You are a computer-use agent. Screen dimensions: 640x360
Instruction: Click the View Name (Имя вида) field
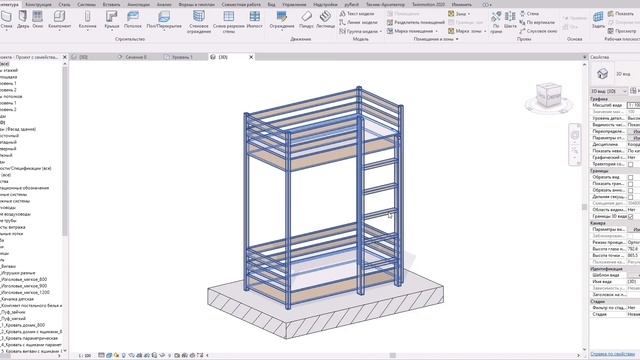coord(633,282)
